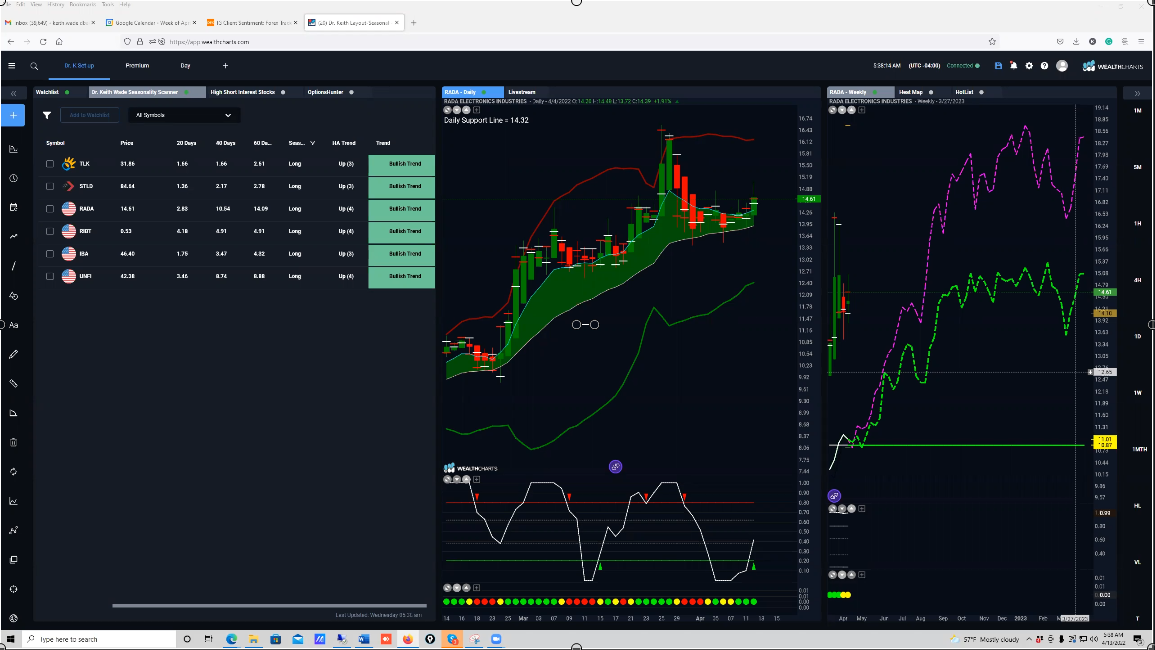Open the help question mark icon
Image resolution: width=1155 pixels, height=650 pixels.
[x=1045, y=66]
